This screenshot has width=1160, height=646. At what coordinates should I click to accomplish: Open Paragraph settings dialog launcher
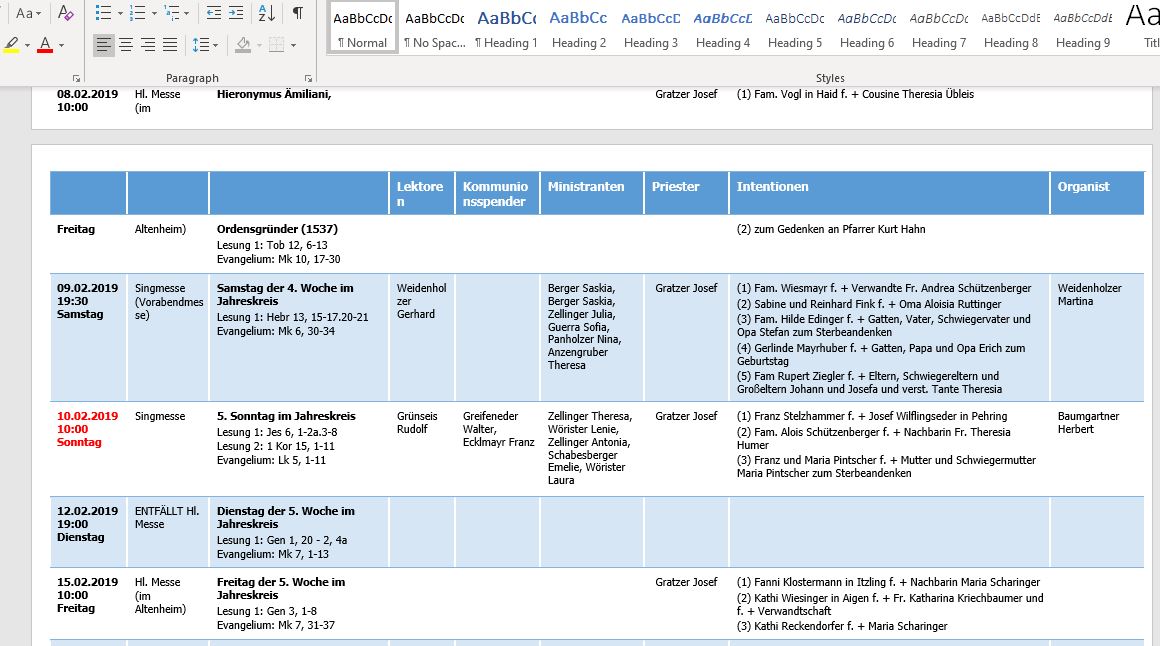[308, 78]
